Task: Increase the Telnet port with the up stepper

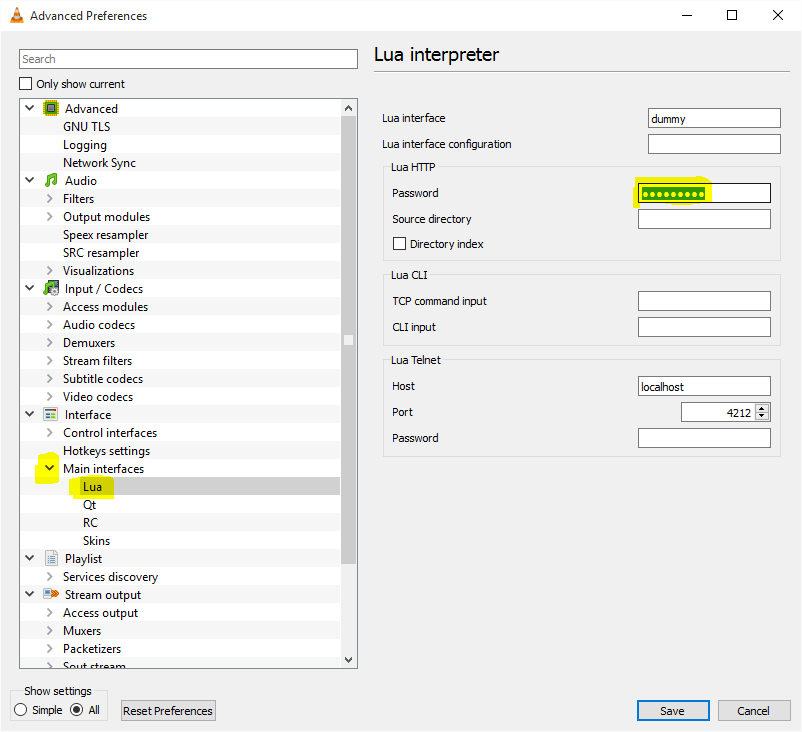Action: pos(763,407)
